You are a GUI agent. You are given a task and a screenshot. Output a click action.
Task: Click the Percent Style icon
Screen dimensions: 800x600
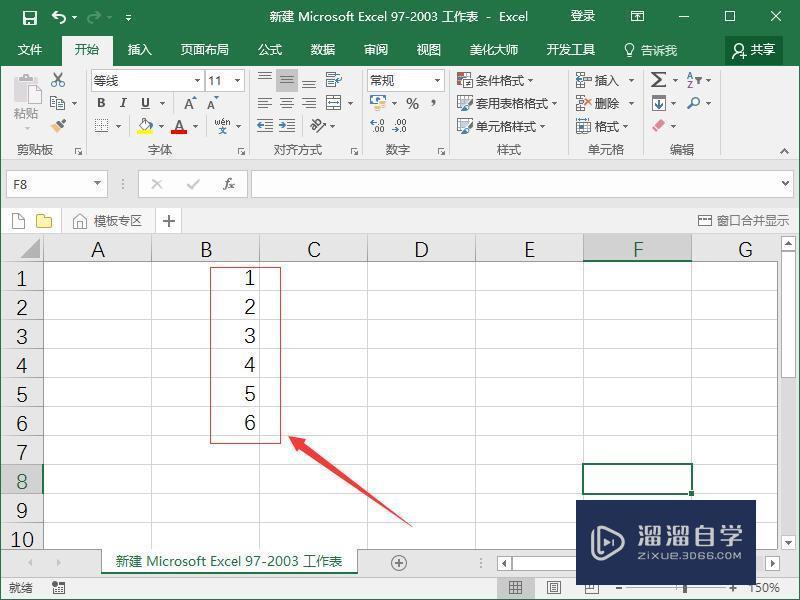coord(412,102)
